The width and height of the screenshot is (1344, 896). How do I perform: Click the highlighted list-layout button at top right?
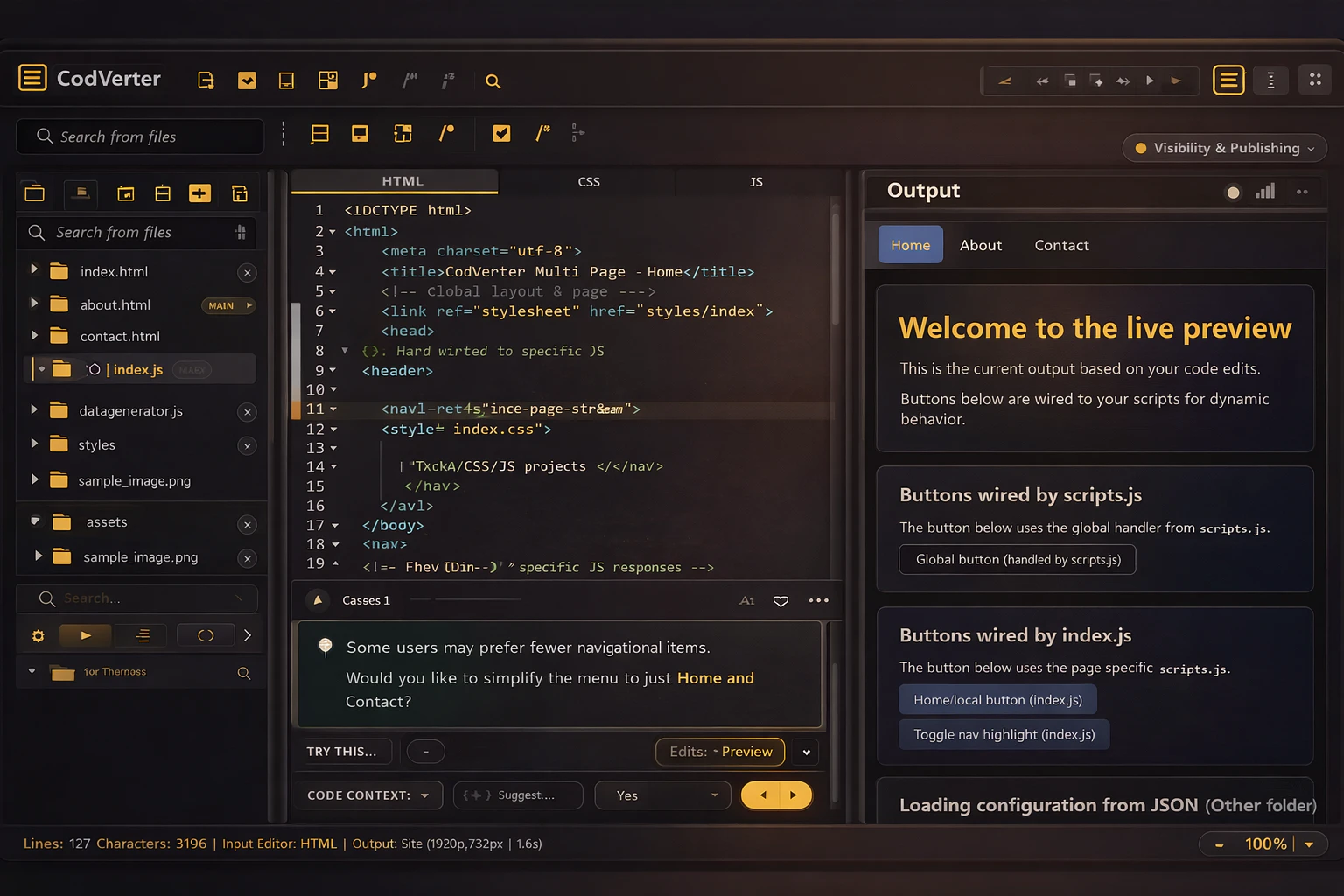pyautogui.click(x=1228, y=80)
